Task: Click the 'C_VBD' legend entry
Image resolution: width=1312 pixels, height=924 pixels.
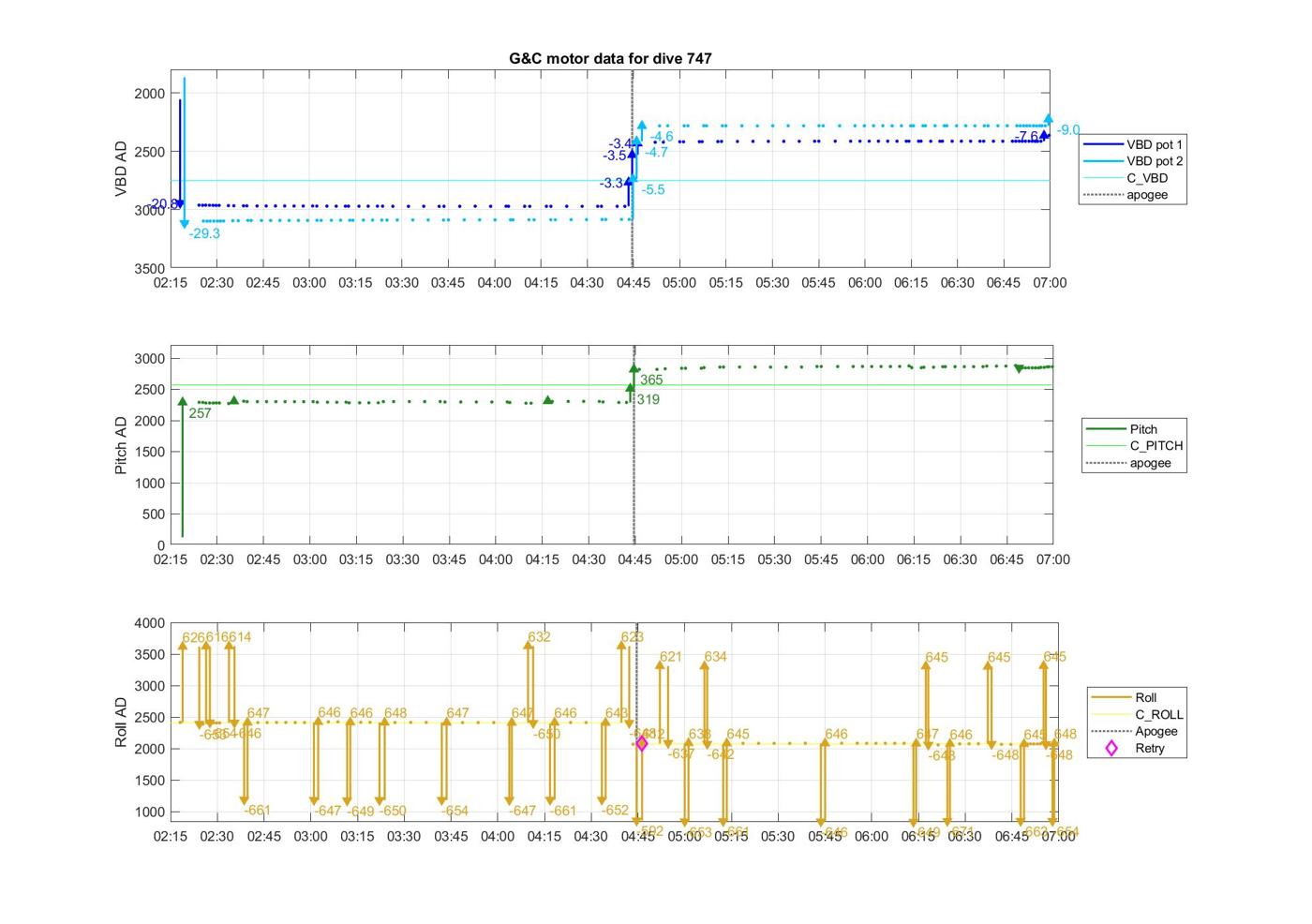Action: (x=1126, y=178)
